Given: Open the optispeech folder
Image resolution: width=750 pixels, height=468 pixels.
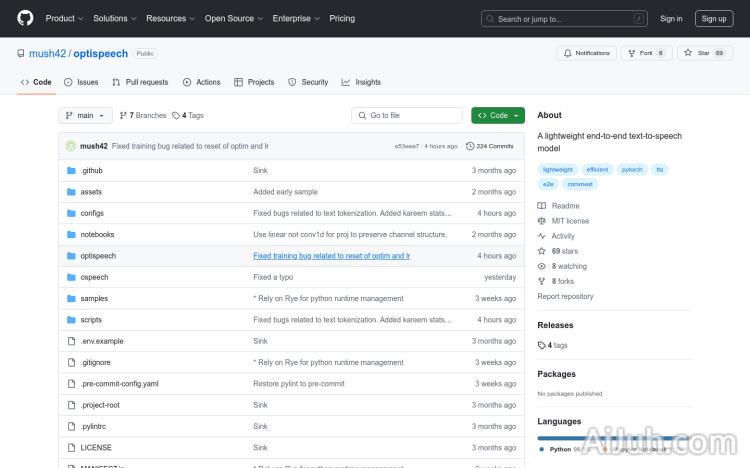Looking at the screenshot, I should (98, 256).
